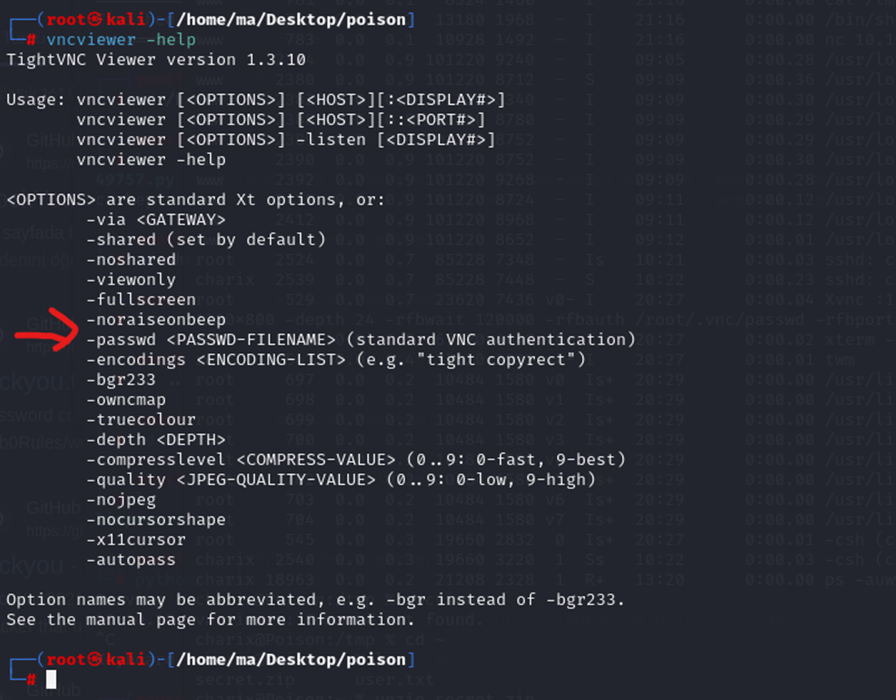Click the white terminal cursor block
Image resolution: width=896 pixels, height=700 pixels.
[51, 680]
